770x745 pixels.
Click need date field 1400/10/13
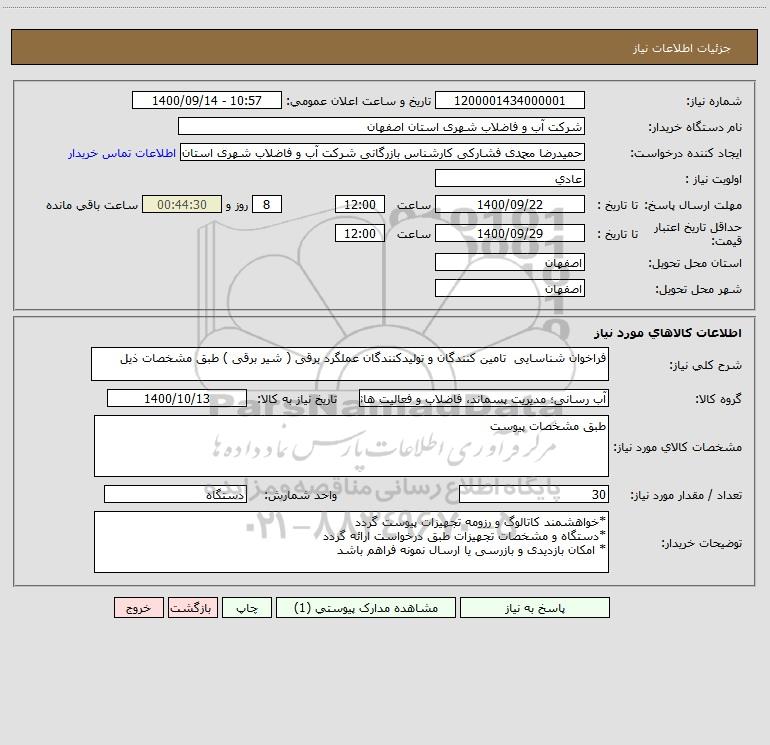[177, 398]
